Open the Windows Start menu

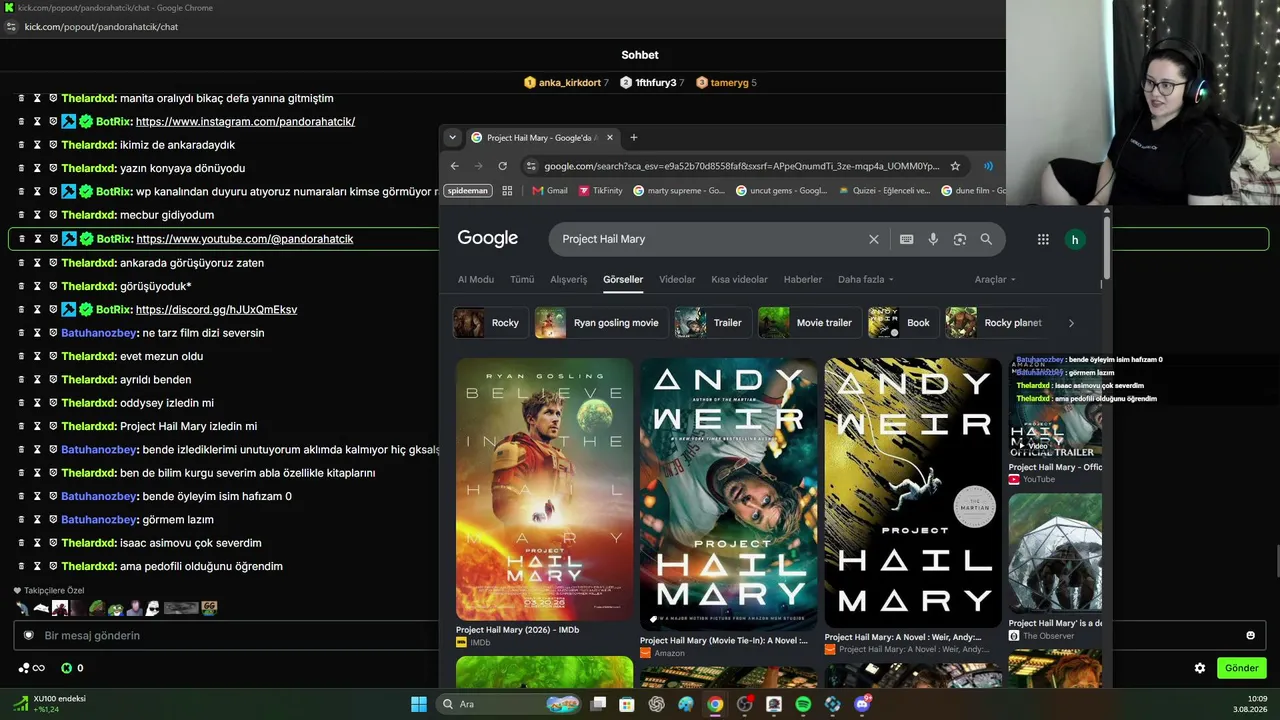(419, 704)
